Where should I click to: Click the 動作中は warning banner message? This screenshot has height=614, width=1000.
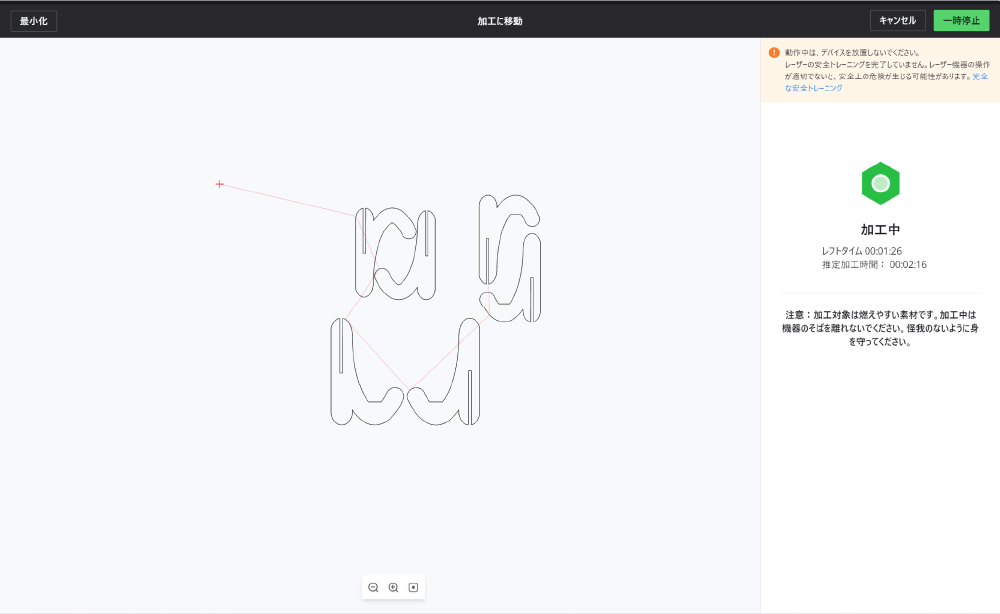point(853,52)
